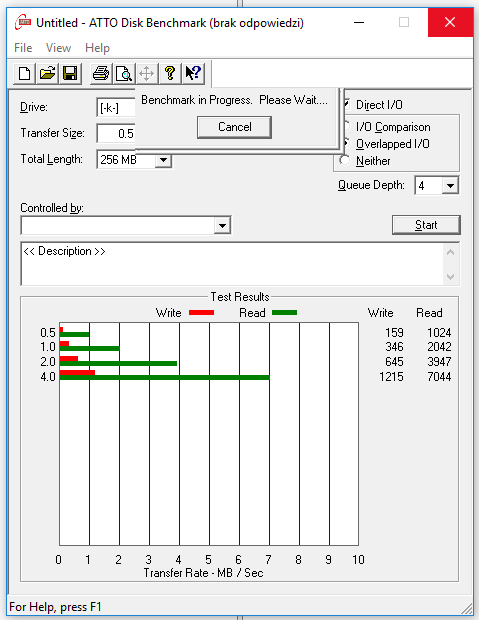The height and width of the screenshot is (620, 479).
Task: Click the Read value 3947
Action: click(x=439, y=361)
